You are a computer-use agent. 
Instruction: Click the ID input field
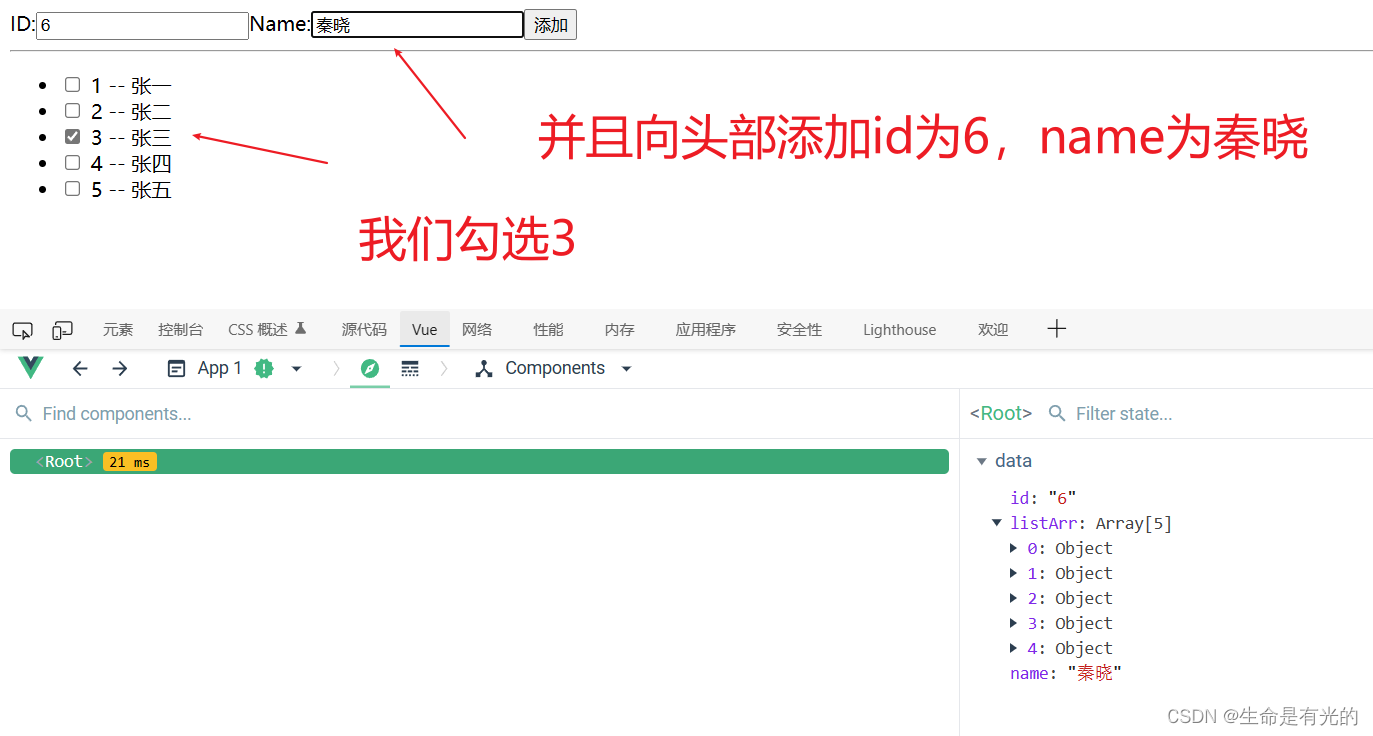[142, 26]
